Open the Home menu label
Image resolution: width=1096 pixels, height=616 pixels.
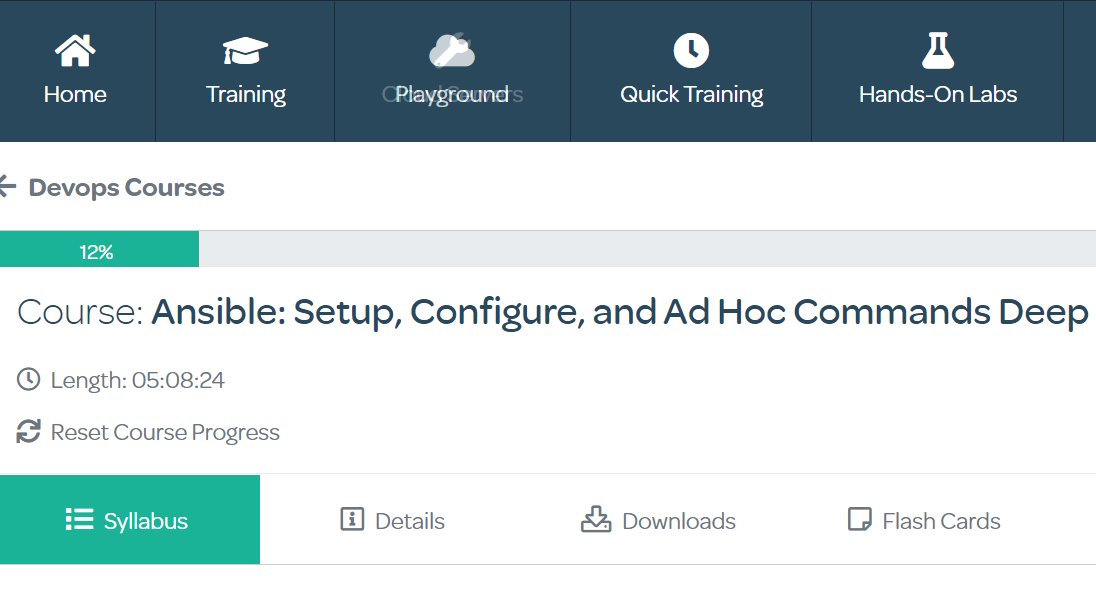(x=75, y=94)
